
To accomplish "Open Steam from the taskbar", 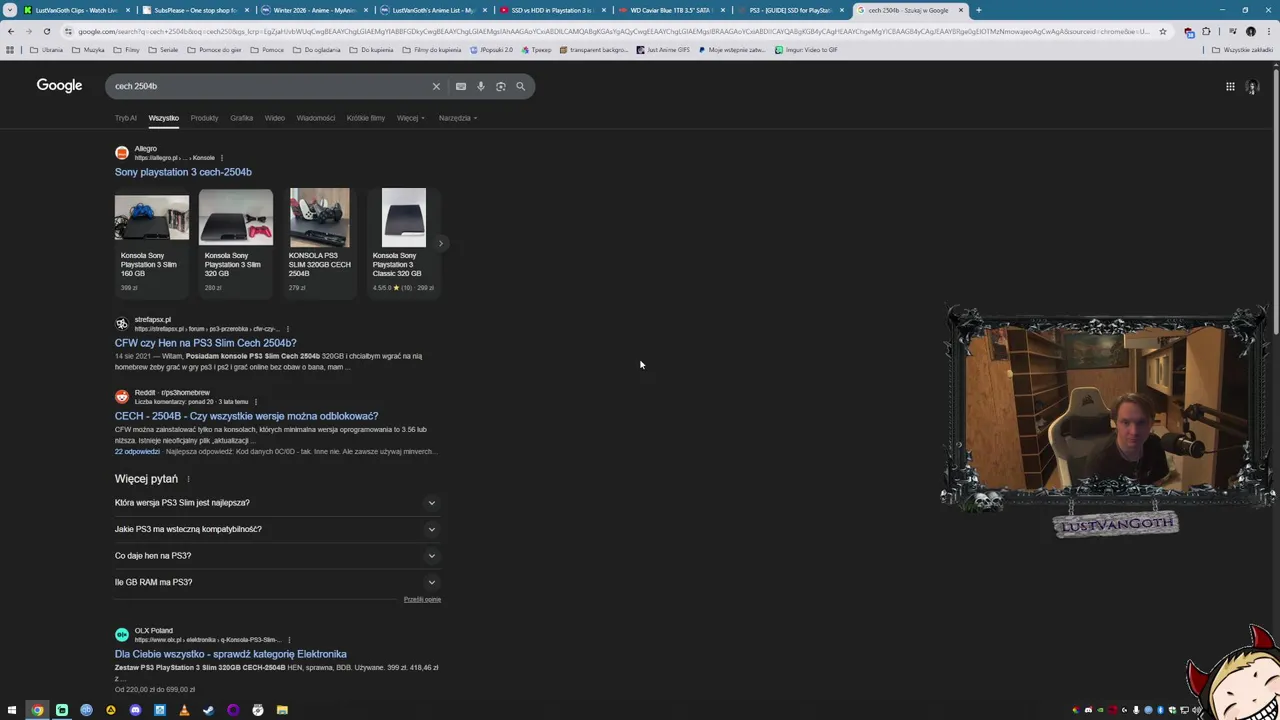I will pyautogui.click(x=208, y=710).
